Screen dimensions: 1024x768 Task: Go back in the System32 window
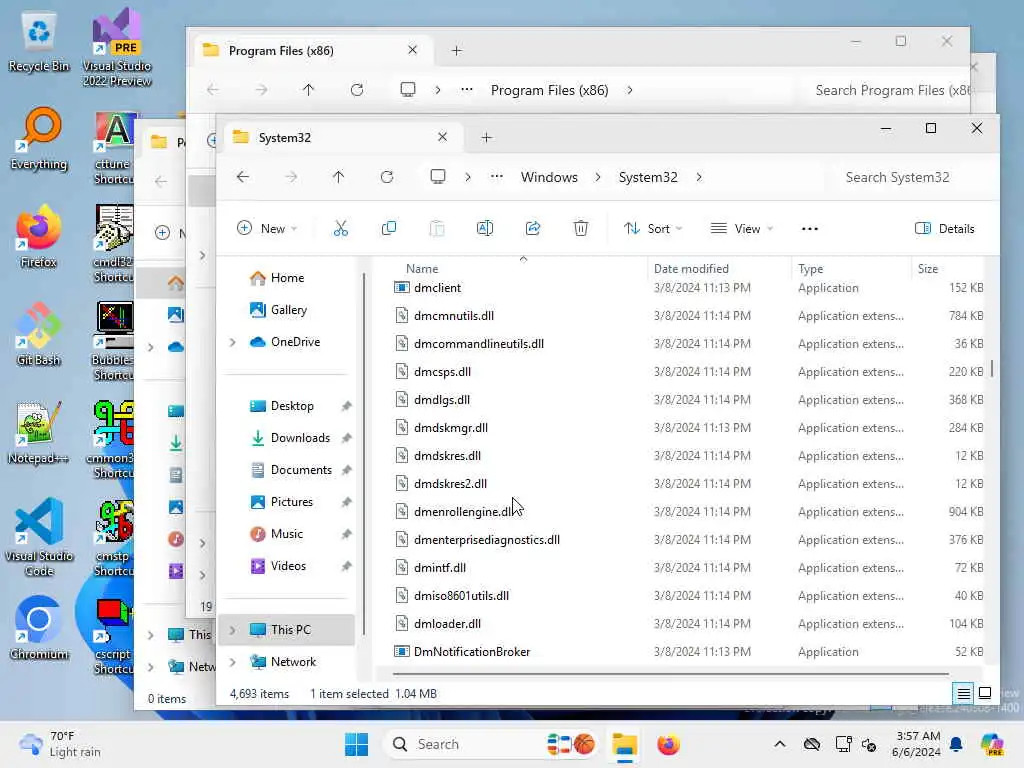click(x=243, y=177)
